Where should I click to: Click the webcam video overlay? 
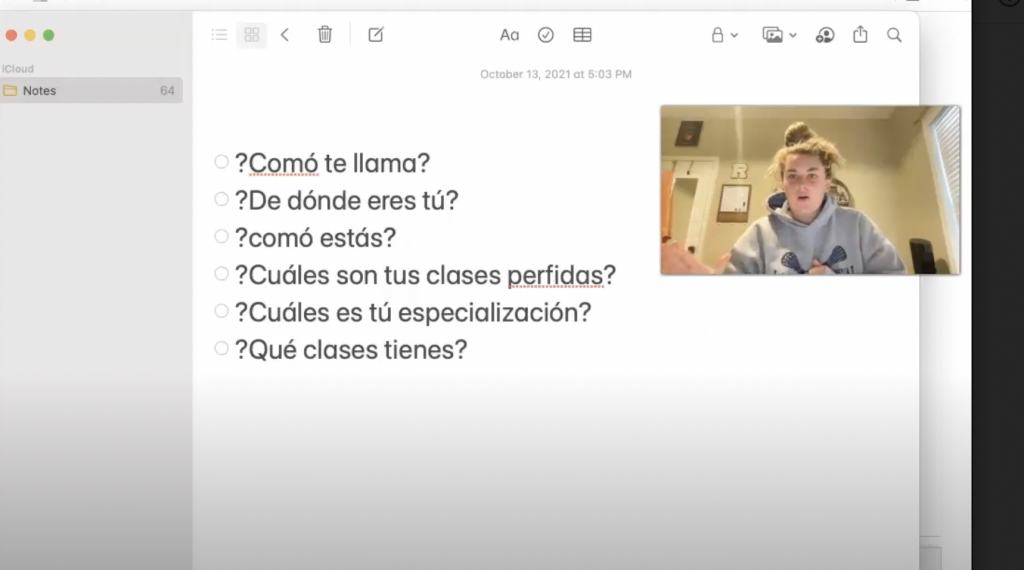tap(810, 190)
